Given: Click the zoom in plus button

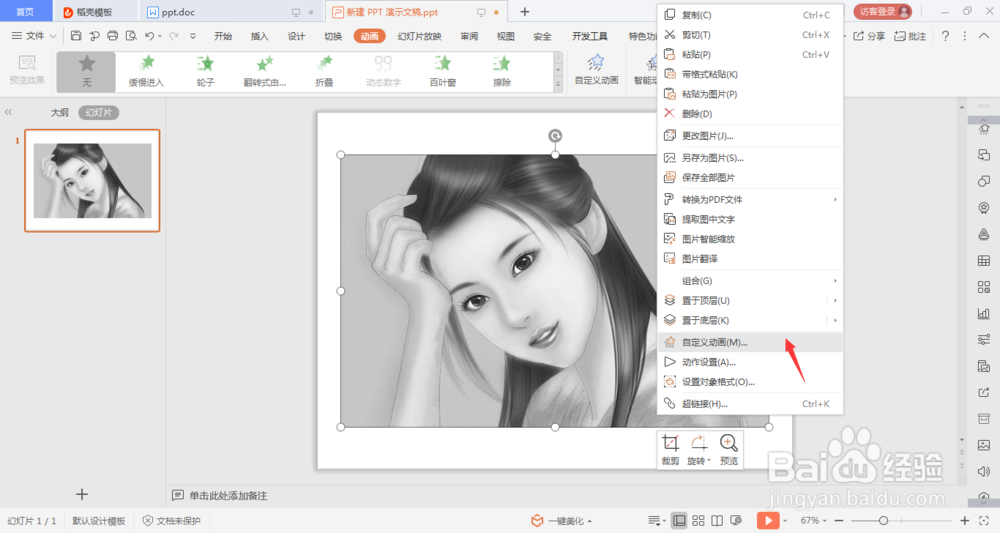Looking at the screenshot, I should point(965,520).
